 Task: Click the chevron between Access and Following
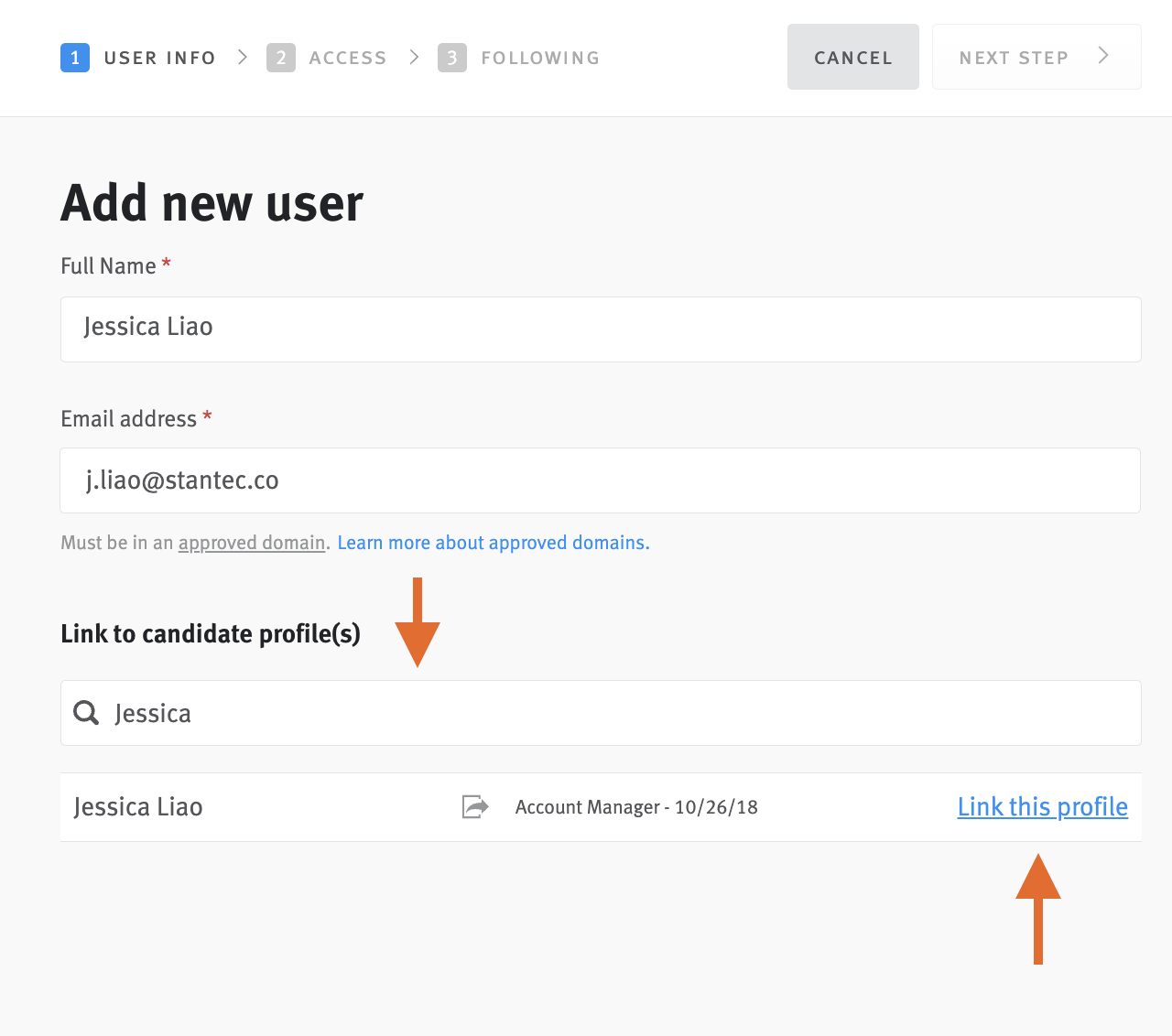(x=414, y=56)
